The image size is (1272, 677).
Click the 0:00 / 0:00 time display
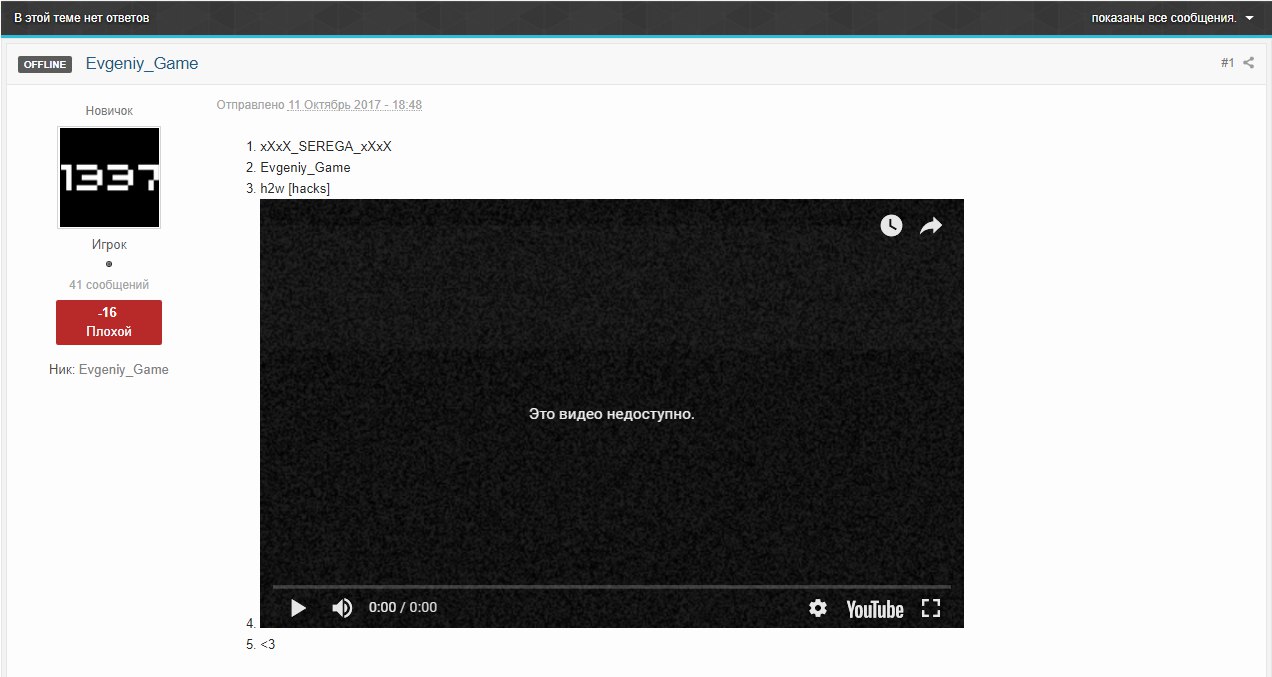coord(403,608)
